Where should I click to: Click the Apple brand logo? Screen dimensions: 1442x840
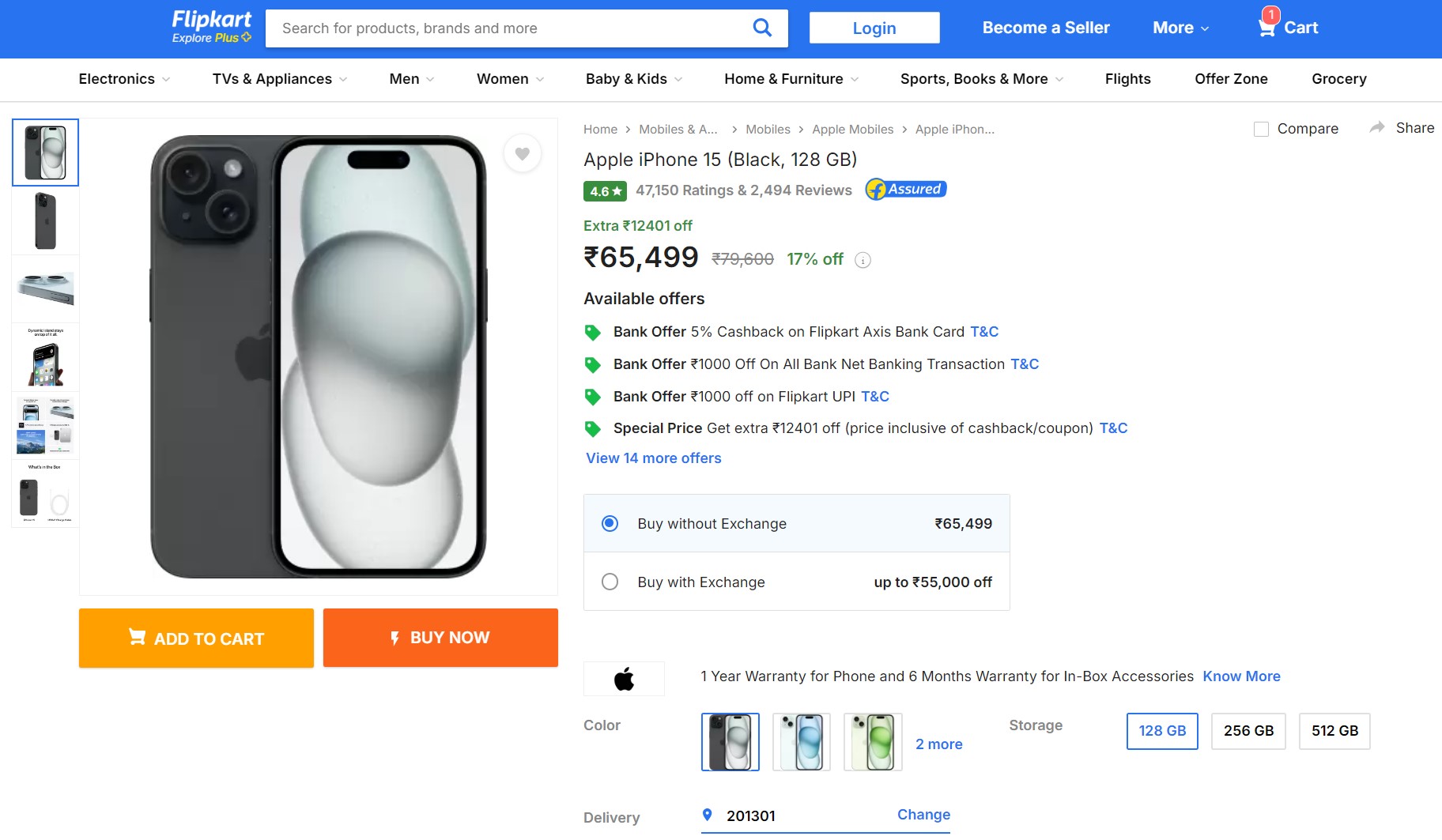pyautogui.click(x=624, y=679)
